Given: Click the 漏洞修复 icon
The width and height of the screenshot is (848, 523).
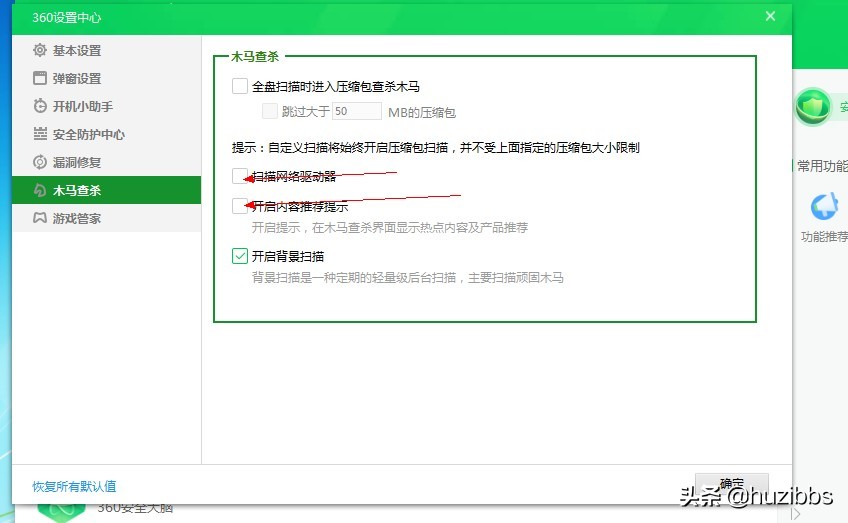Looking at the screenshot, I should tap(40, 162).
